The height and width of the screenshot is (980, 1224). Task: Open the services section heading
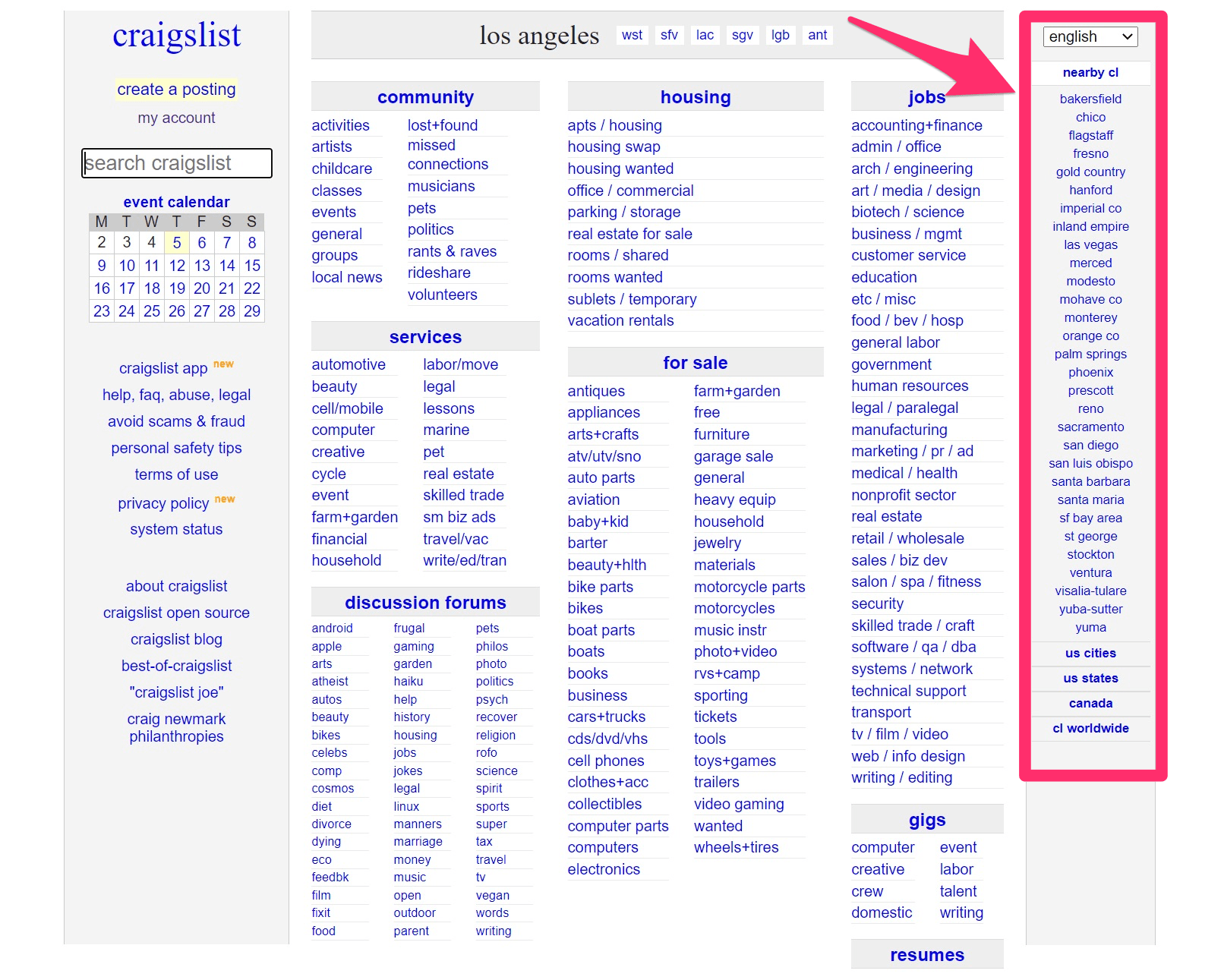click(425, 337)
